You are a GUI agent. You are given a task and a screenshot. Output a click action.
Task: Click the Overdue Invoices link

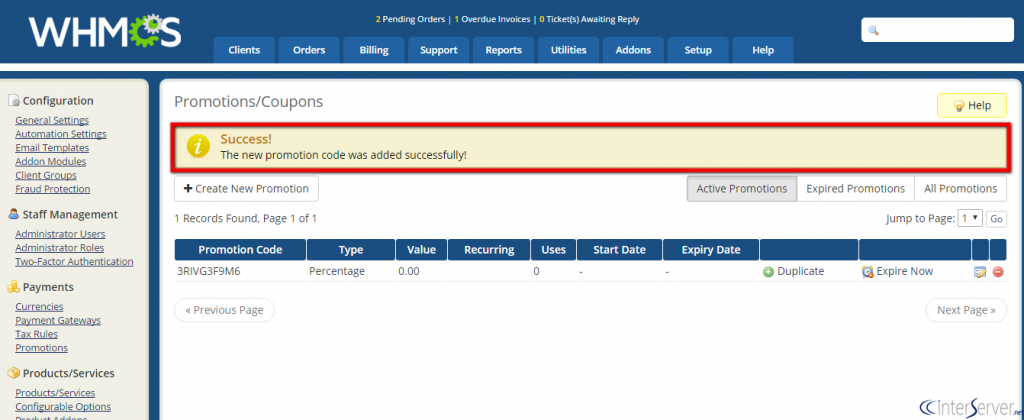pos(492,19)
